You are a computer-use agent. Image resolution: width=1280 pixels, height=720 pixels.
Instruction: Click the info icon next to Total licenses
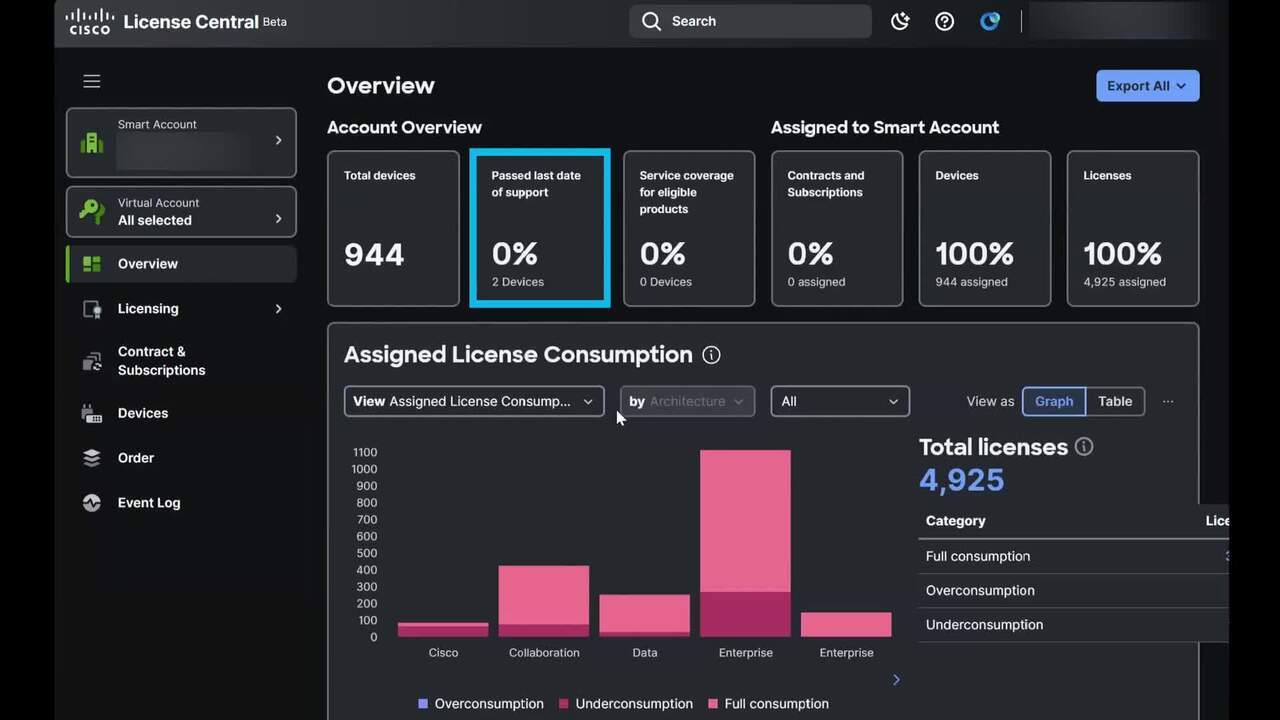[x=1084, y=447]
